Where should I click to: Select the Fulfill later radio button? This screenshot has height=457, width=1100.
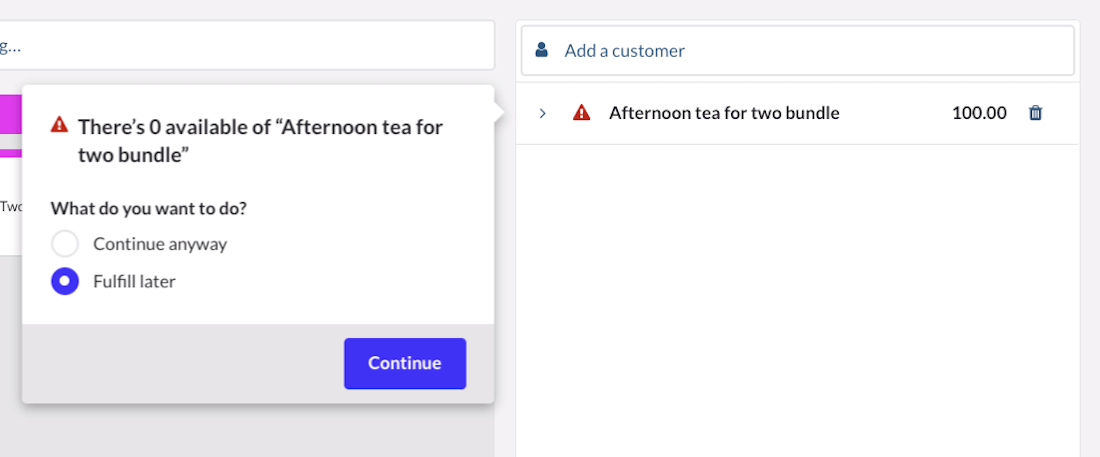(x=65, y=282)
